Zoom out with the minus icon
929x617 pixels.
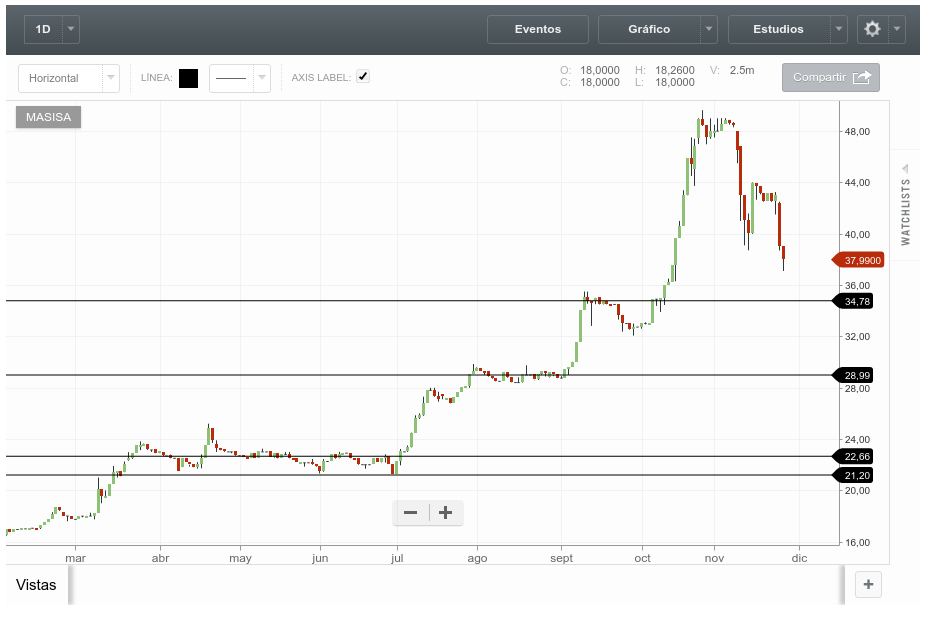point(410,513)
